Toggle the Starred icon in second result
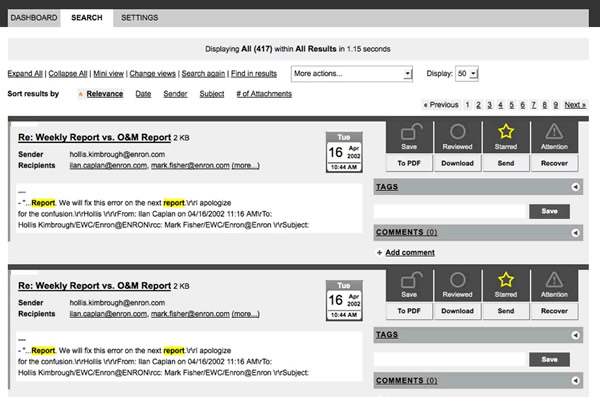 click(506, 285)
